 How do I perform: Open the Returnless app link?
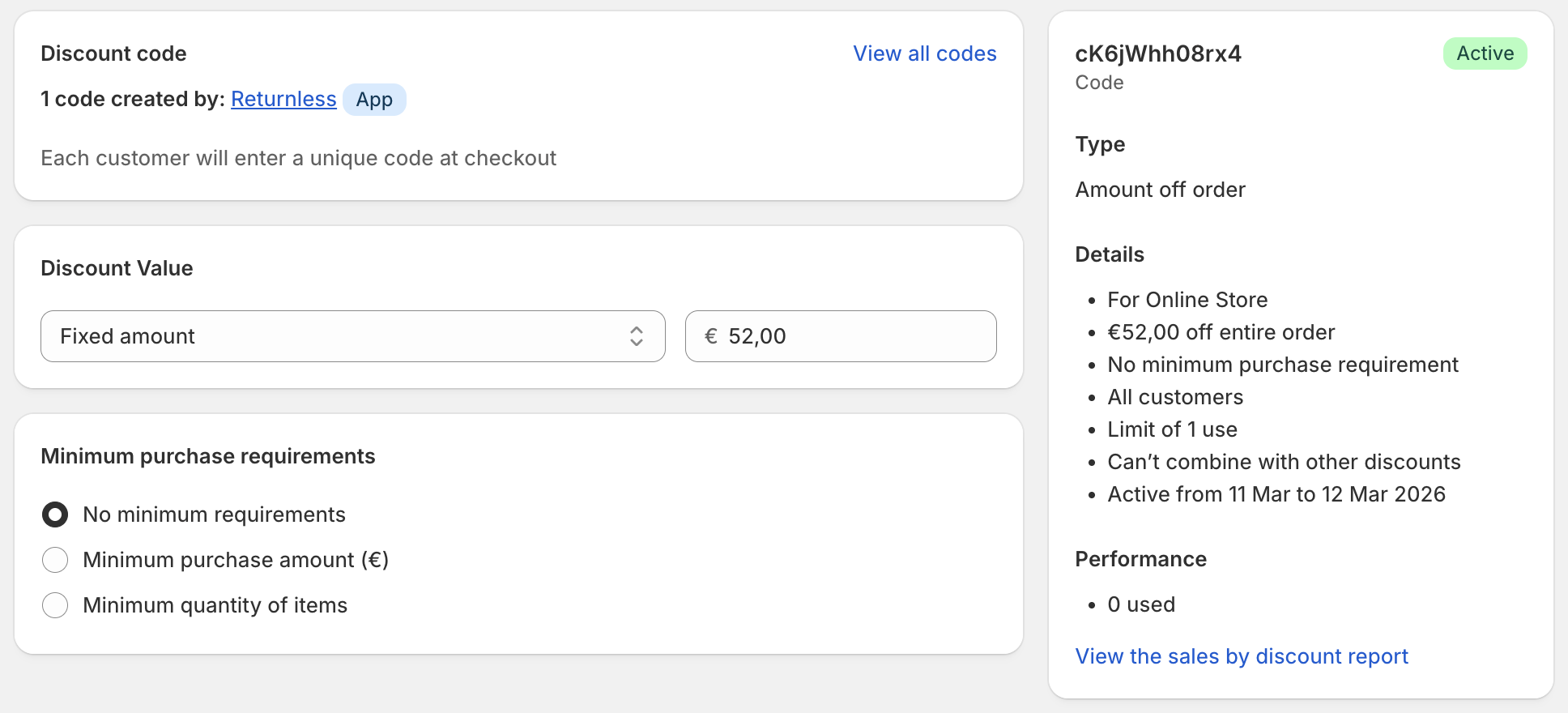pos(283,99)
